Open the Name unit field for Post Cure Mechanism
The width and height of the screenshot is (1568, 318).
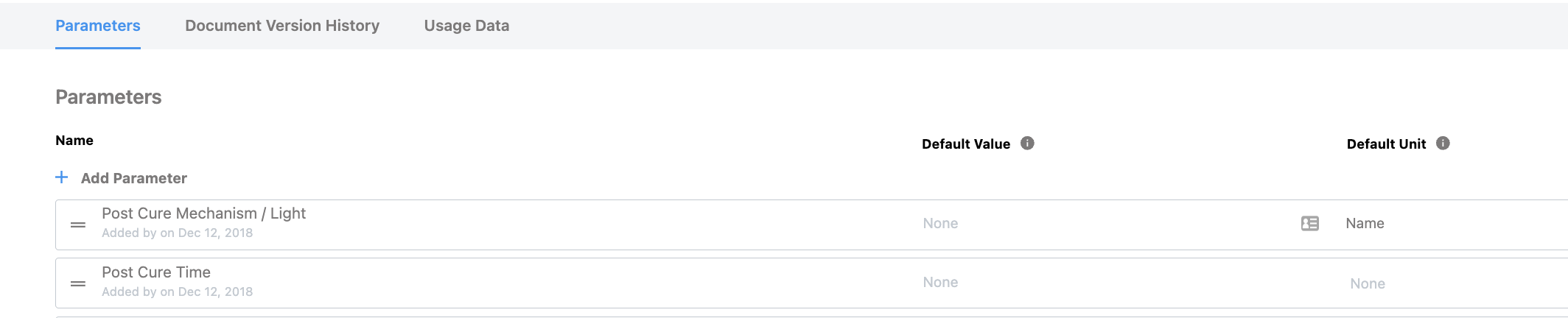[1365, 223]
